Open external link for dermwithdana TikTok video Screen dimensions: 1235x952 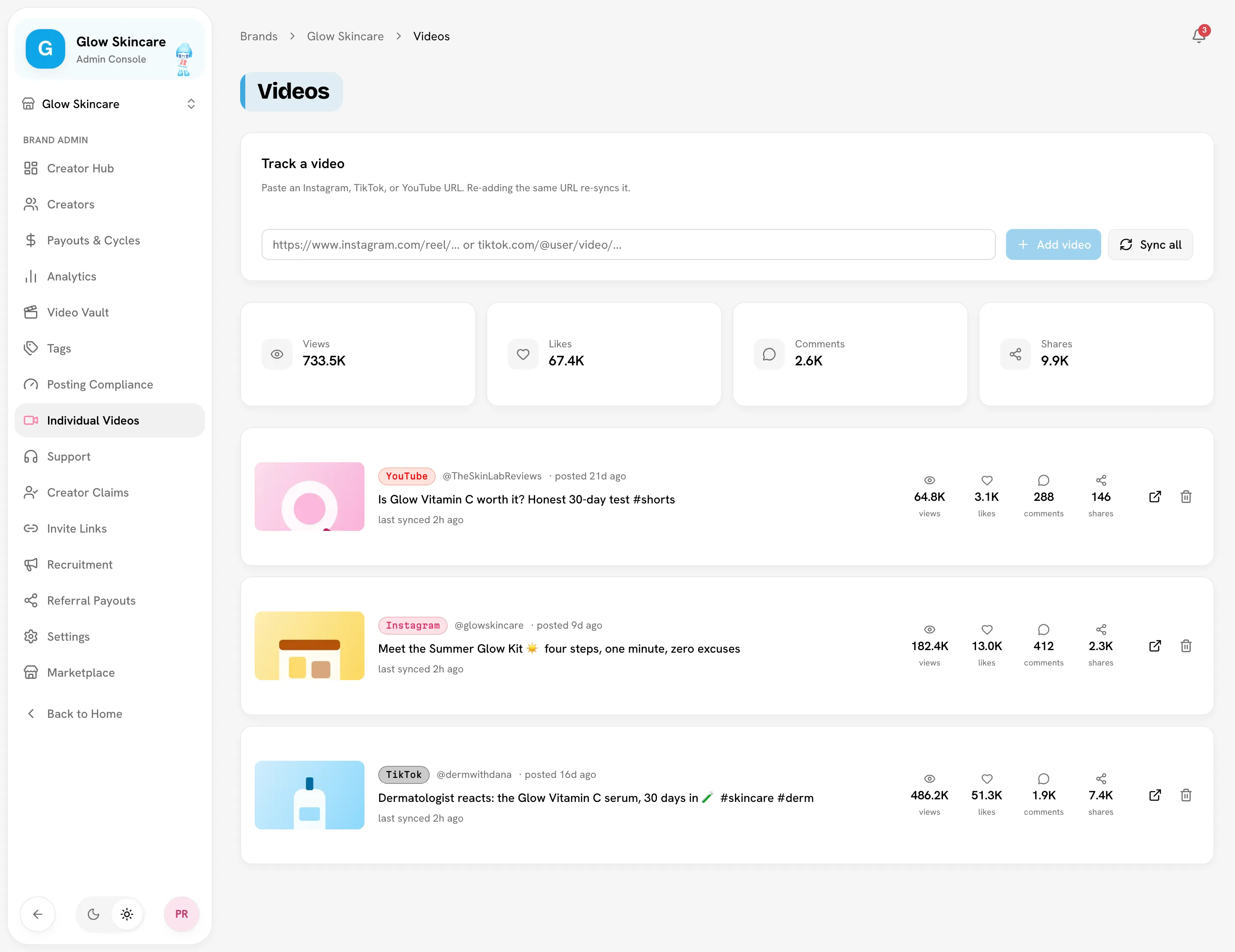[x=1155, y=795]
